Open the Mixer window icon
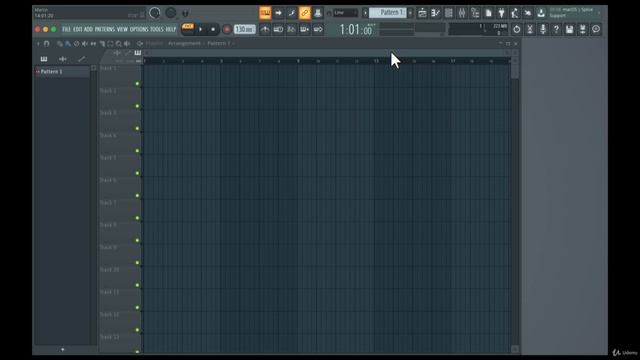This screenshot has width=640, height=360. pos(462,13)
